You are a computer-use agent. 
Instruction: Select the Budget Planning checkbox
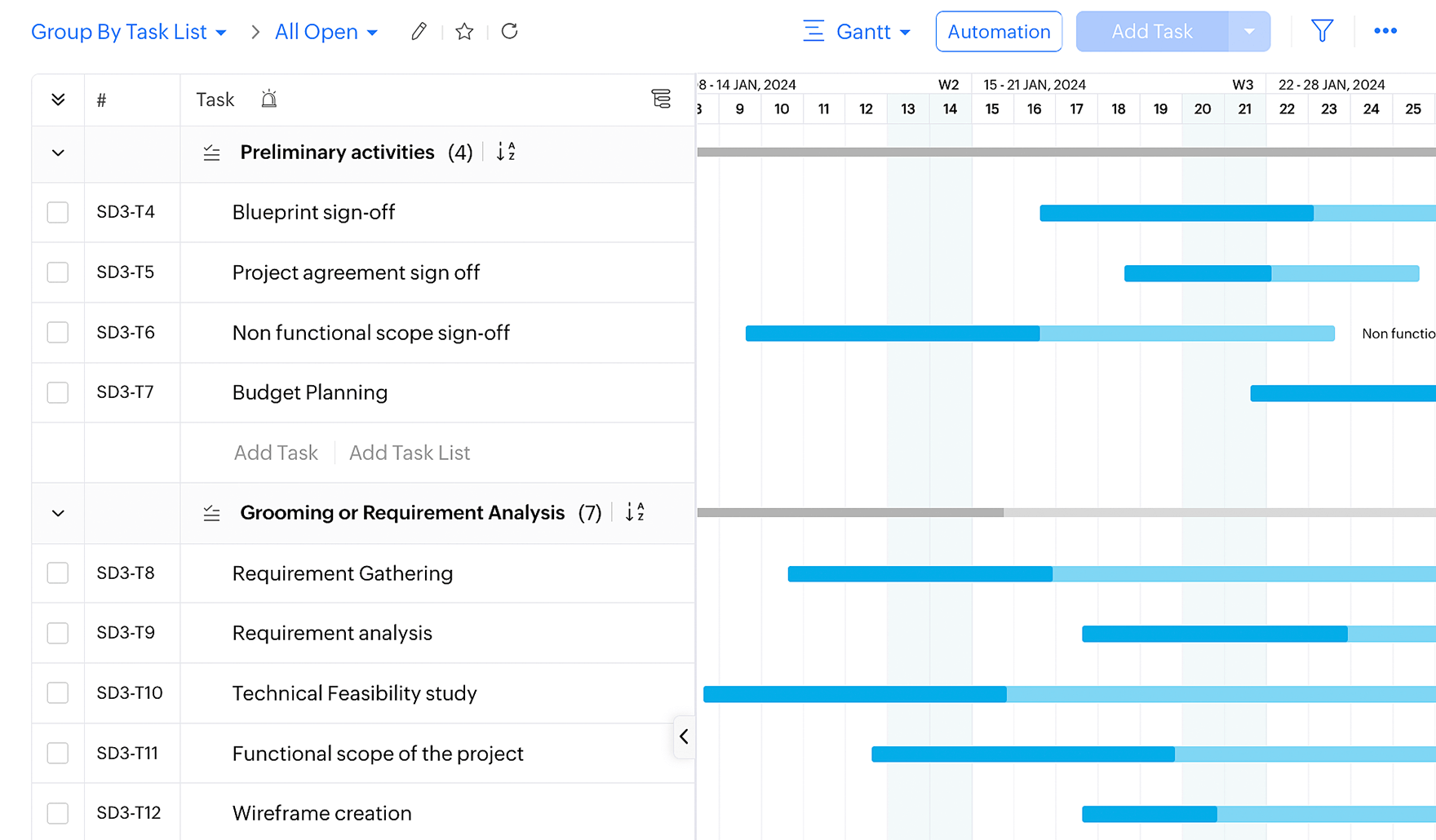coord(58,393)
